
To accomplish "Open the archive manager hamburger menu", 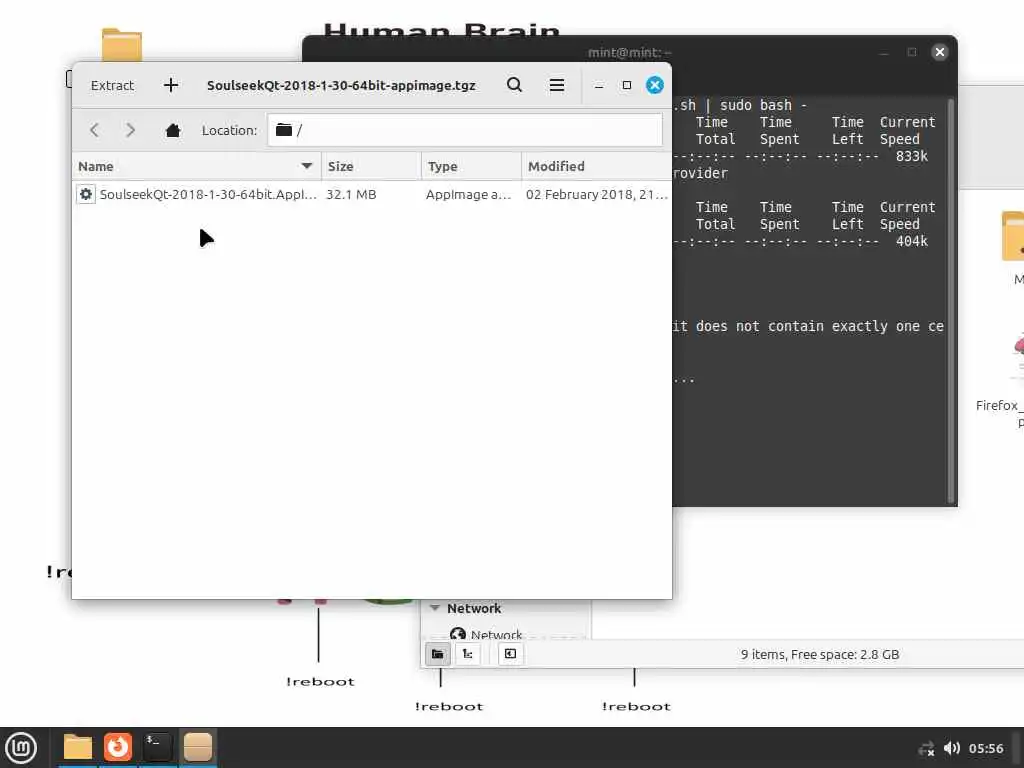I will point(557,85).
